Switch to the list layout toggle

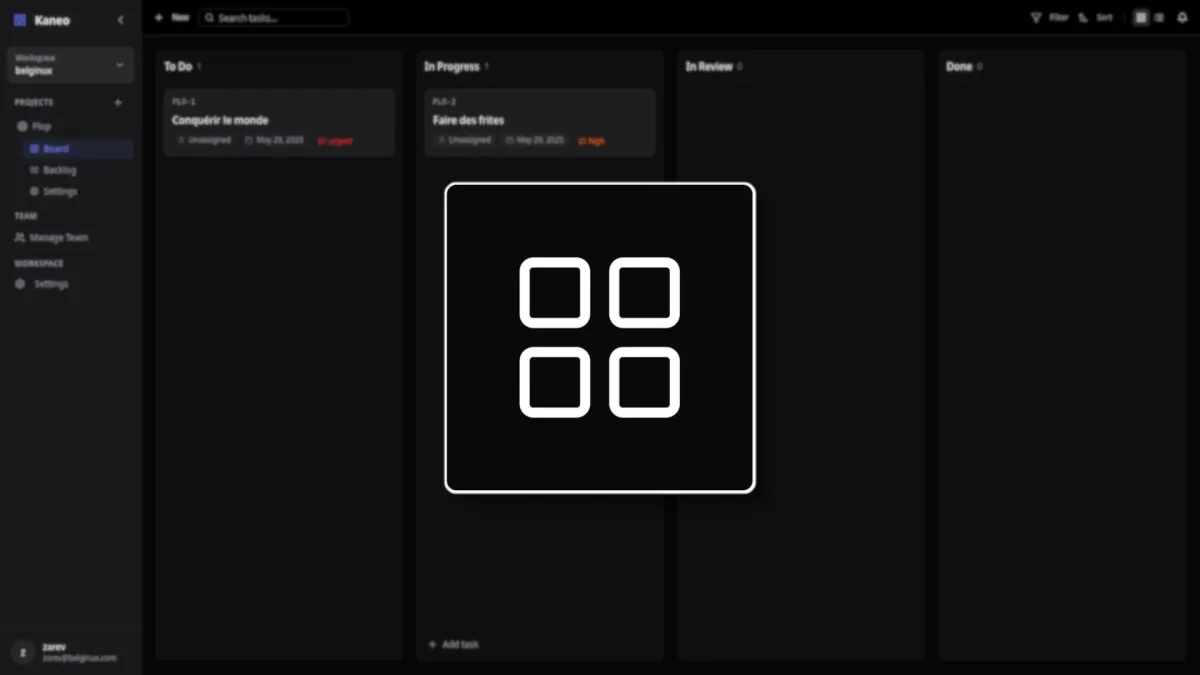1159,17
